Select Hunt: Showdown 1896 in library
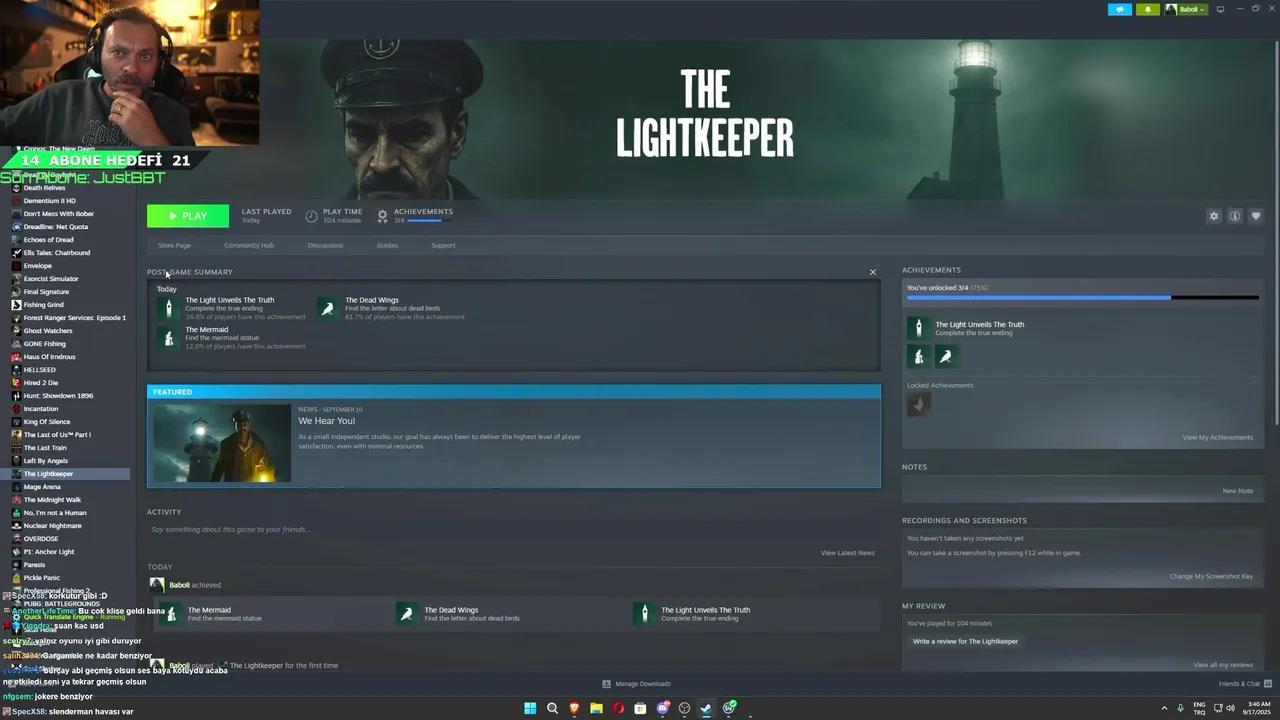Image resolution: width=1280 pixels, height=720 pixels. [58, 396]
